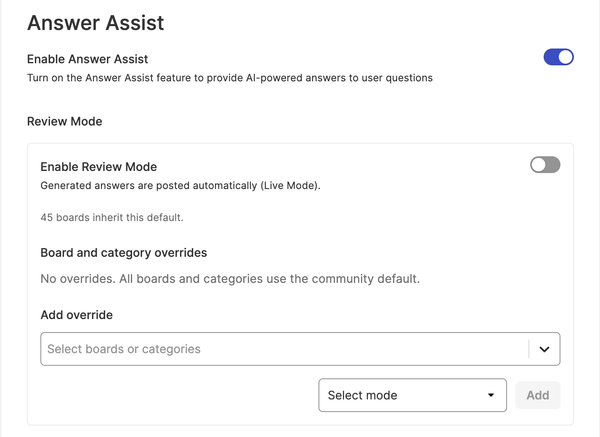Click the Enable Review Mode label

click(99, 167)
